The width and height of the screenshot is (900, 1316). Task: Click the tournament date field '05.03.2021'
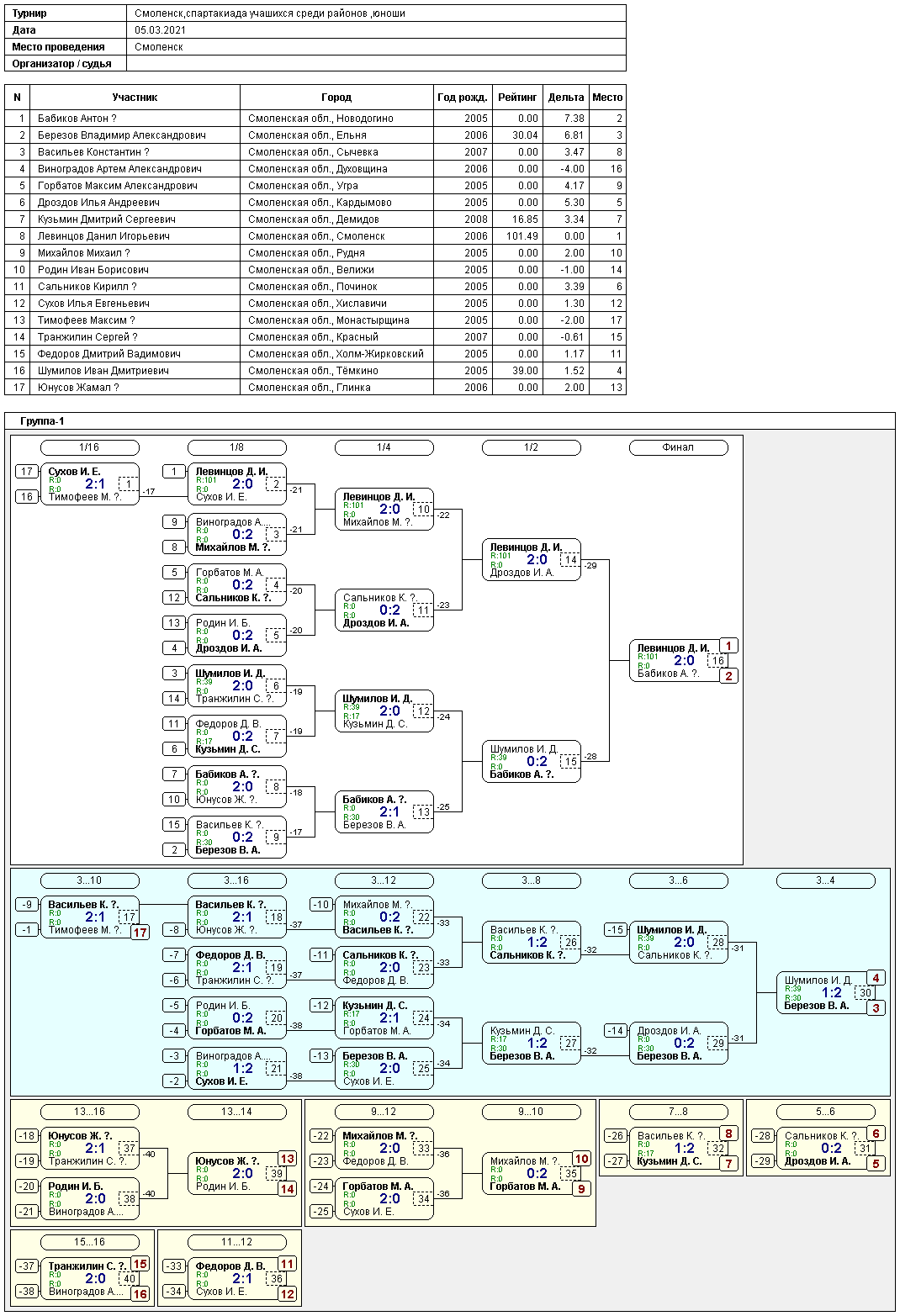coord(161,30)
